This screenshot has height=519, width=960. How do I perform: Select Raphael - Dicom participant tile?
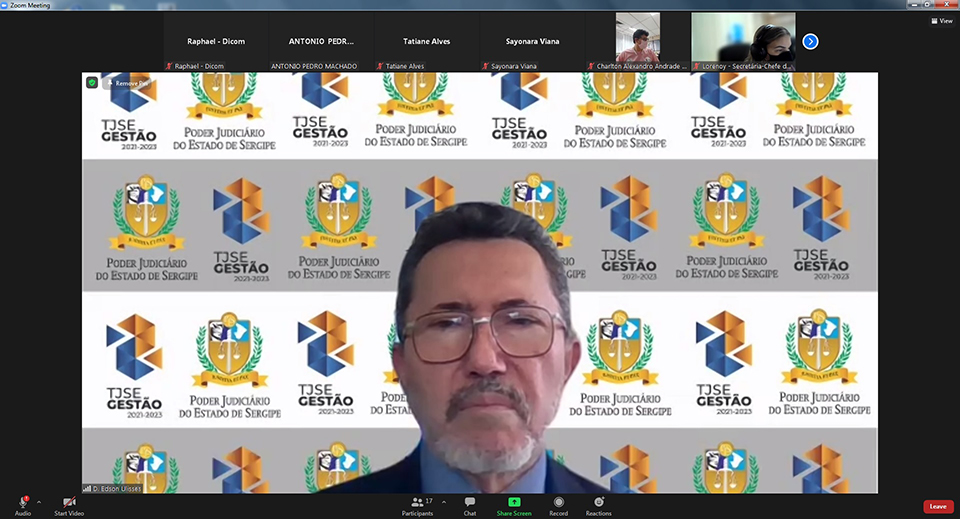(x=216, y=41)
